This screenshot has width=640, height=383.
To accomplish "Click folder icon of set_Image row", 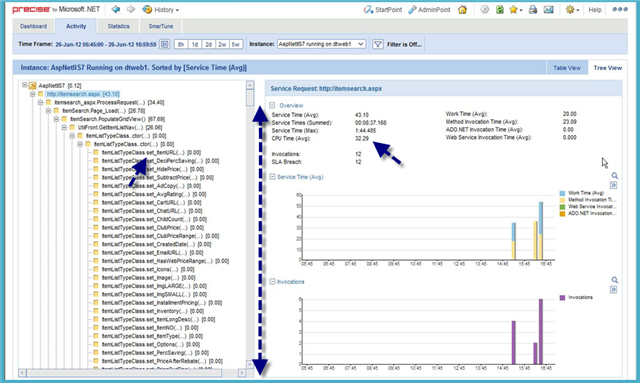I will pyautogui.click(x=96, y=277).
